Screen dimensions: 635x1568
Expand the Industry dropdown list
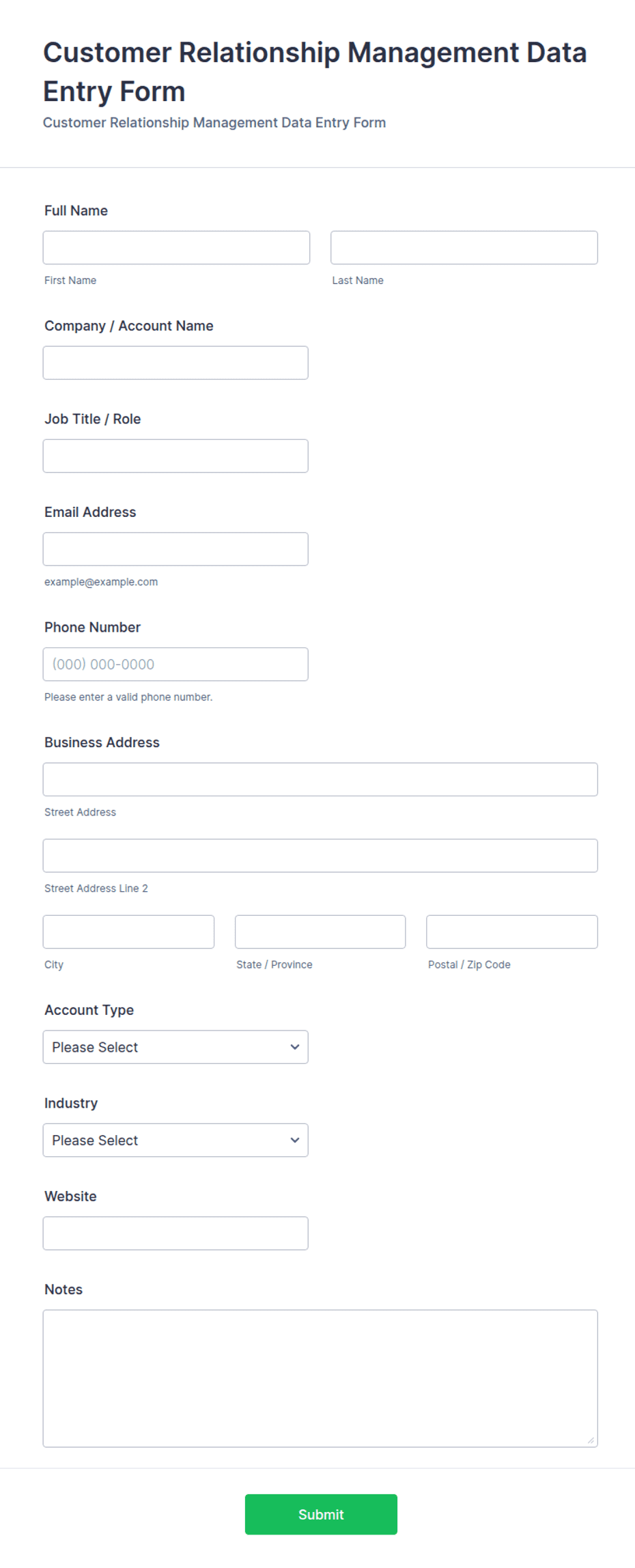(x=175, y=1140)
